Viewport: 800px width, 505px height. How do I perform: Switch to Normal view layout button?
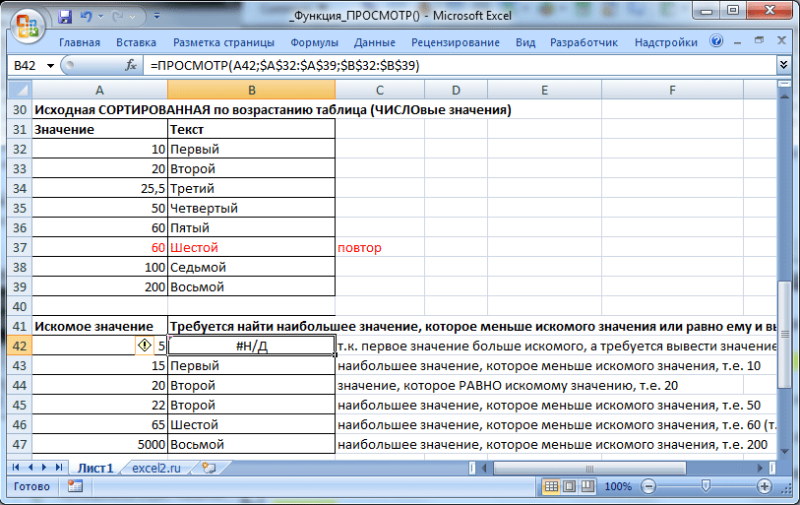551,486
